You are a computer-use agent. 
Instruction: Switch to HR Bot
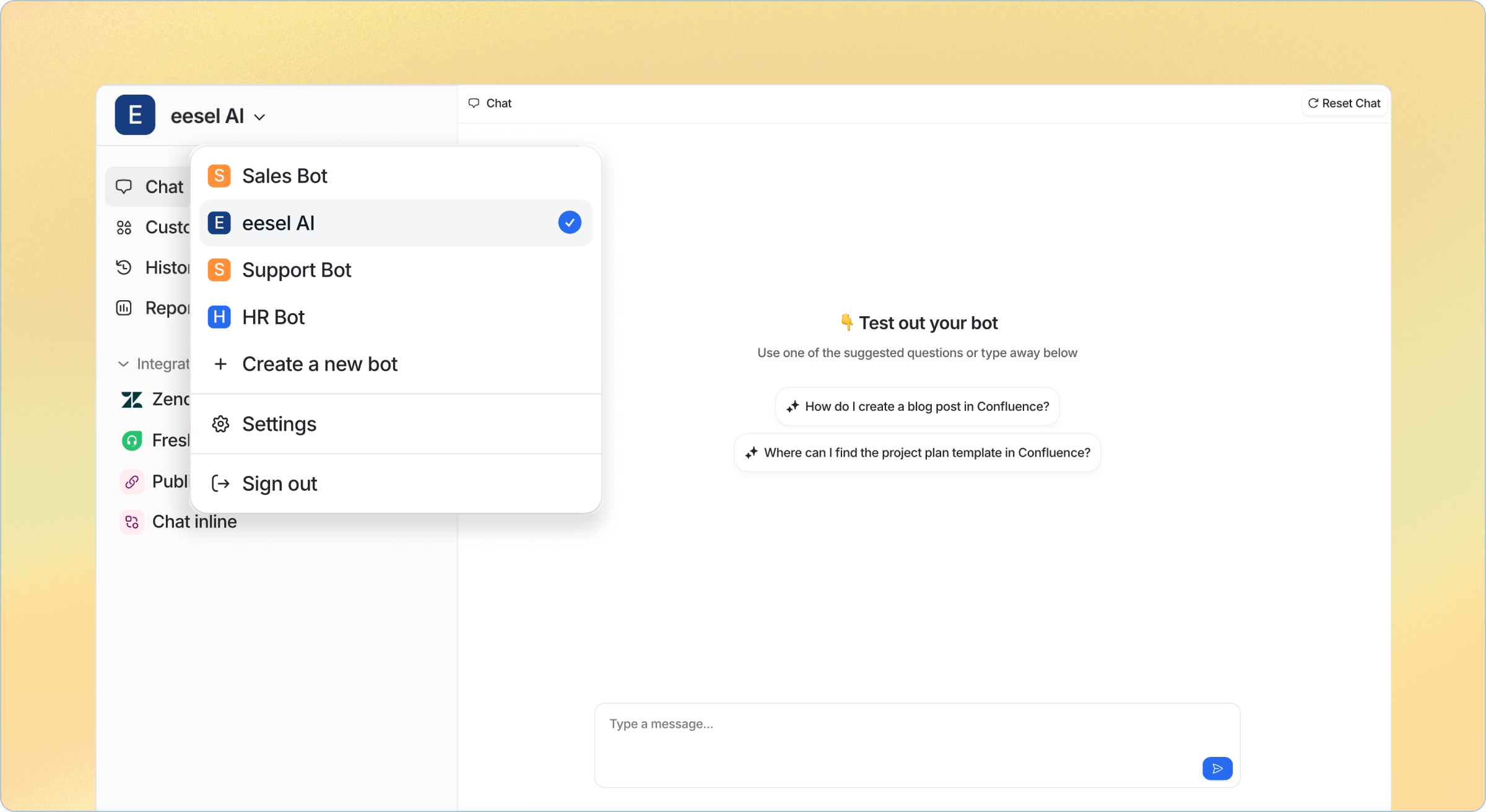(x=396, y=317)
